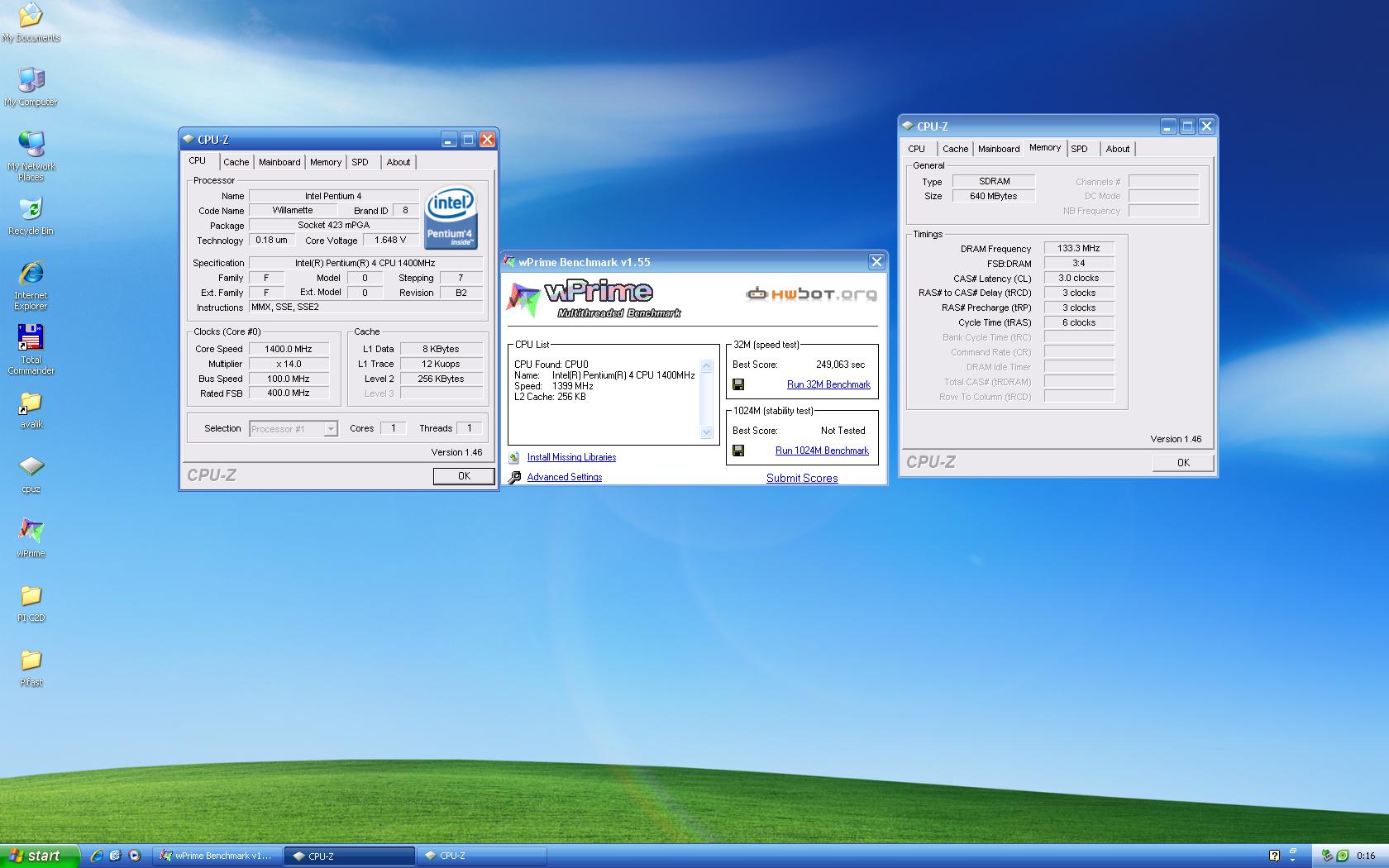Select Mainboard tab in right CPU-Z window
This screenshot has width=1389, height=868.
tap(999, 149)
